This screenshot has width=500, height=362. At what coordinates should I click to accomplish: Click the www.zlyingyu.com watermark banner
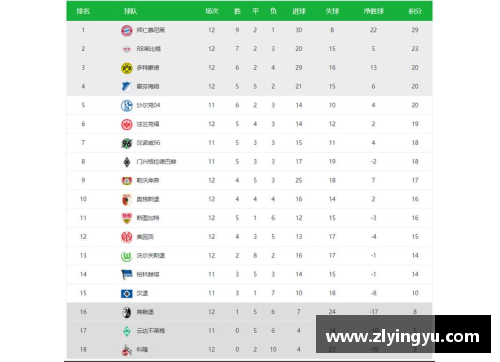tap(403, 334)
